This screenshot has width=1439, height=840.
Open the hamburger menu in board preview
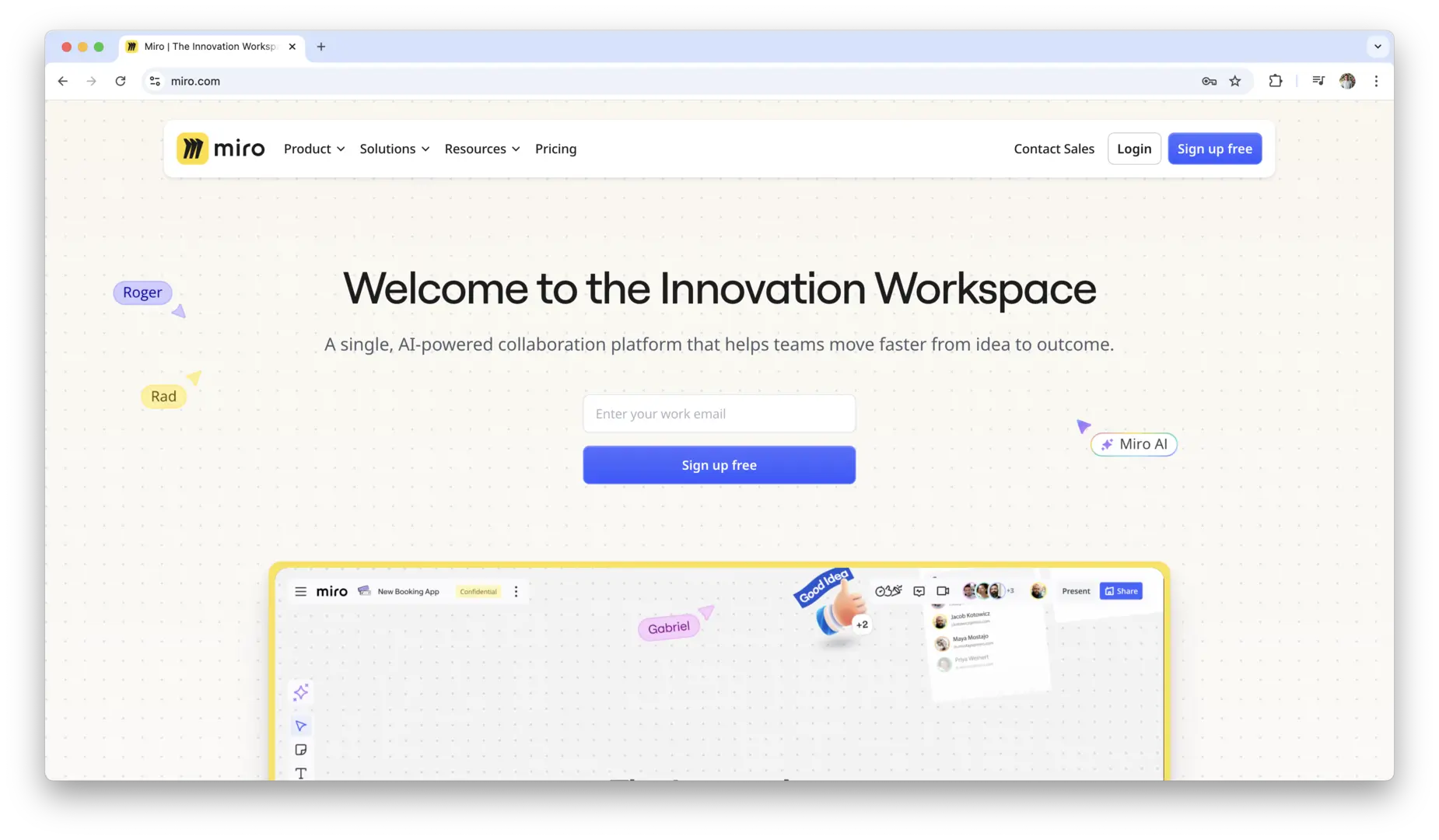(x=301, y=592)
